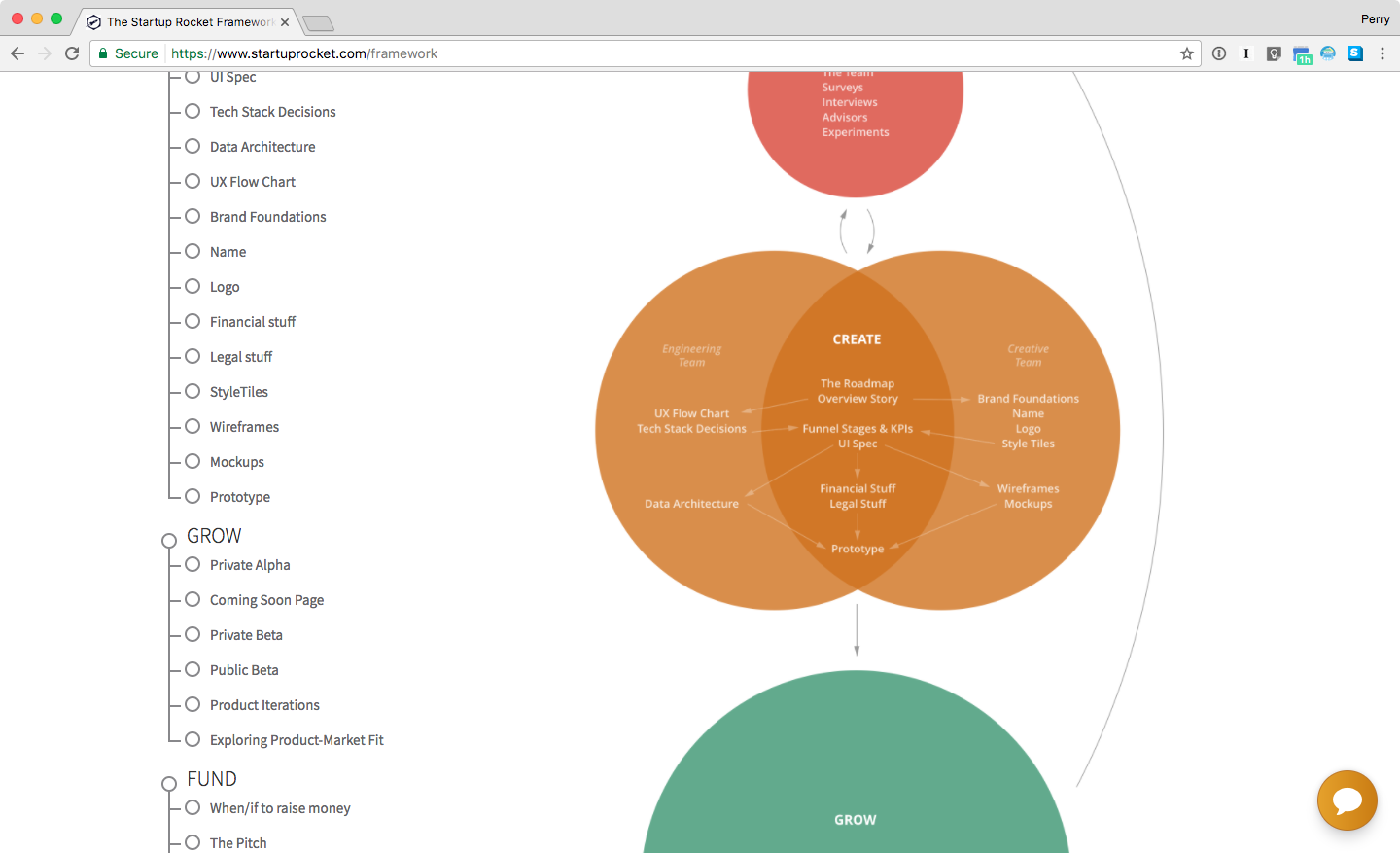Click the 1Password extension icon
This screenshot has width=1400, height=853.
1219,53
